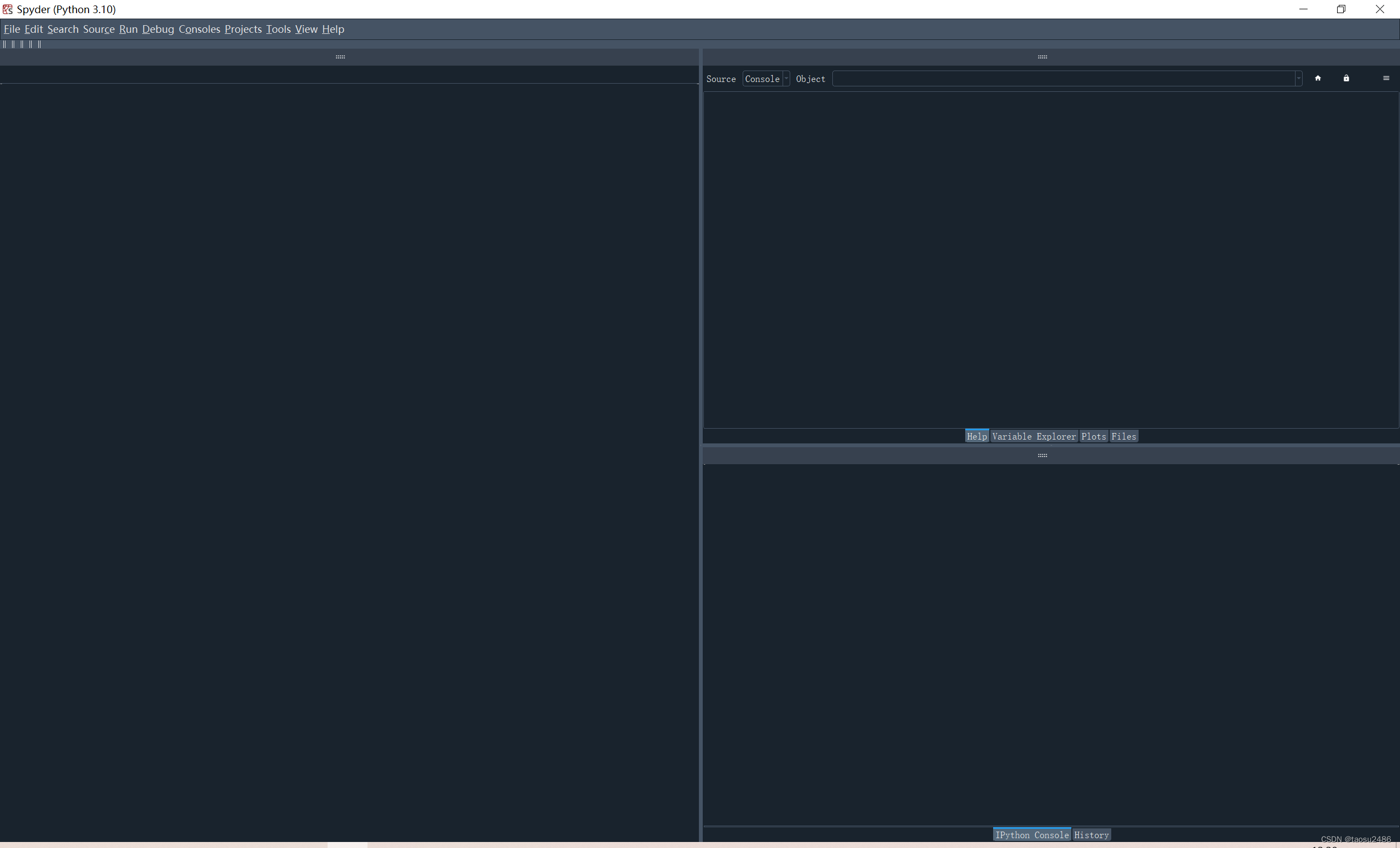Open the Consoles menu

click(199, 29)
